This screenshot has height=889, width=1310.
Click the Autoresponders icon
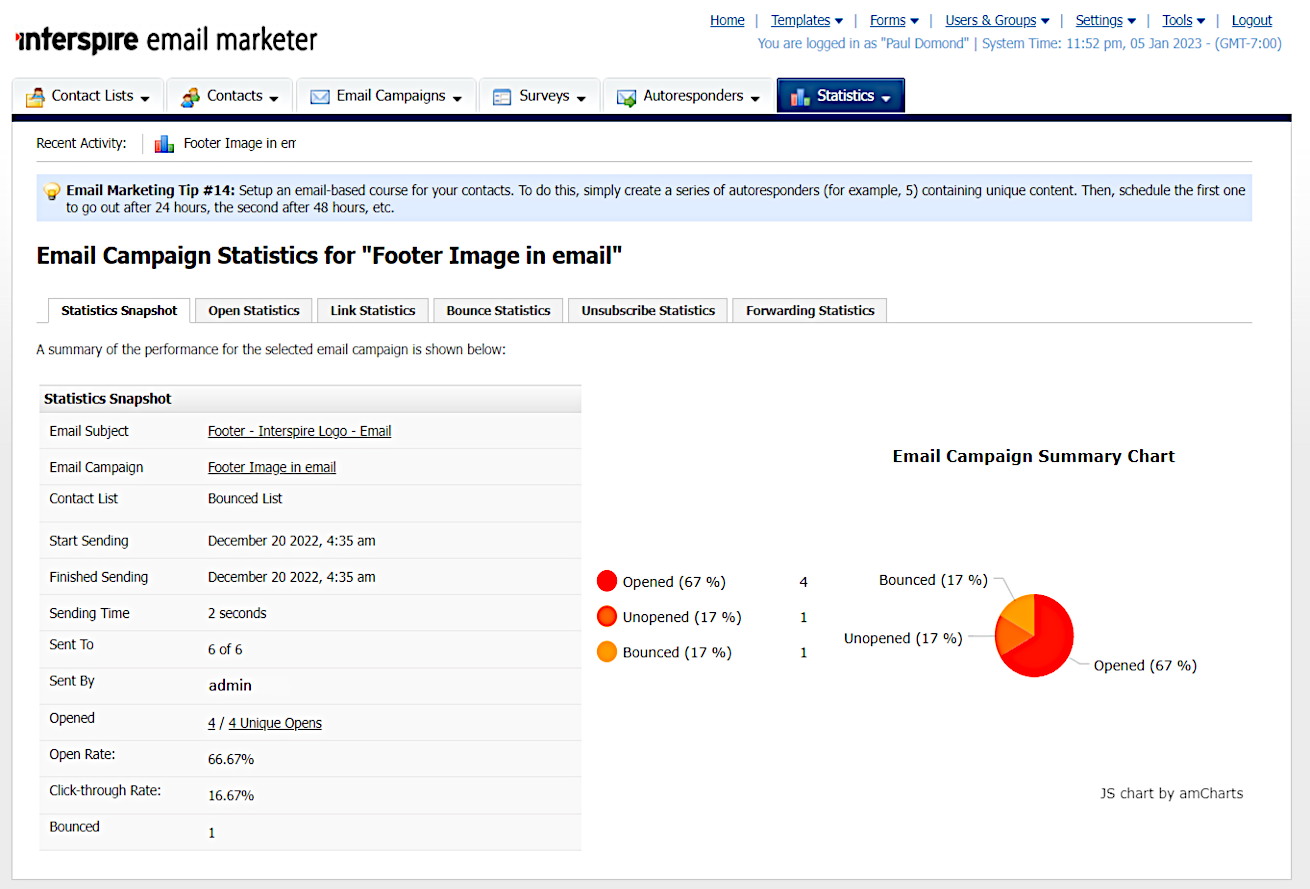627,97
